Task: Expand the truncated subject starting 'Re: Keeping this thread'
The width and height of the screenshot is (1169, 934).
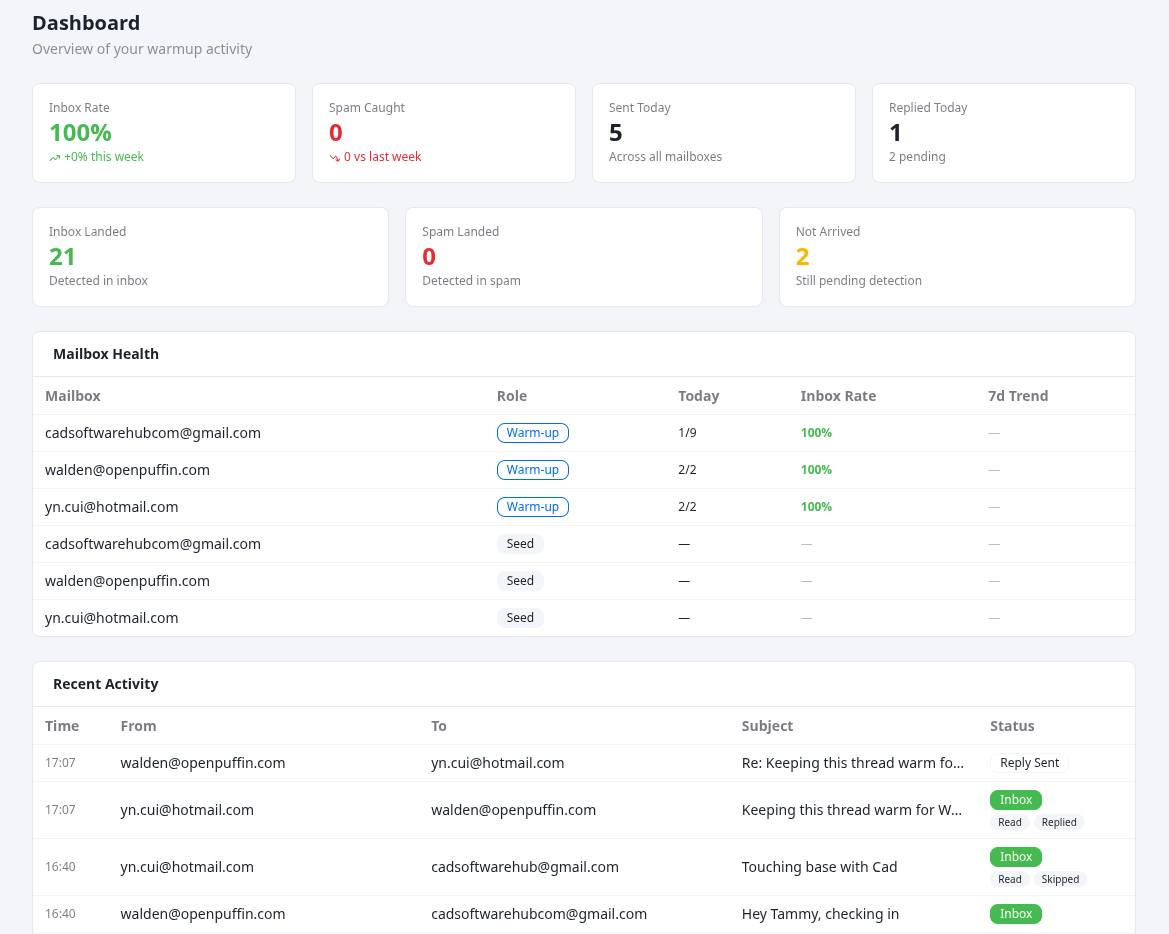Action: point(853,762)
